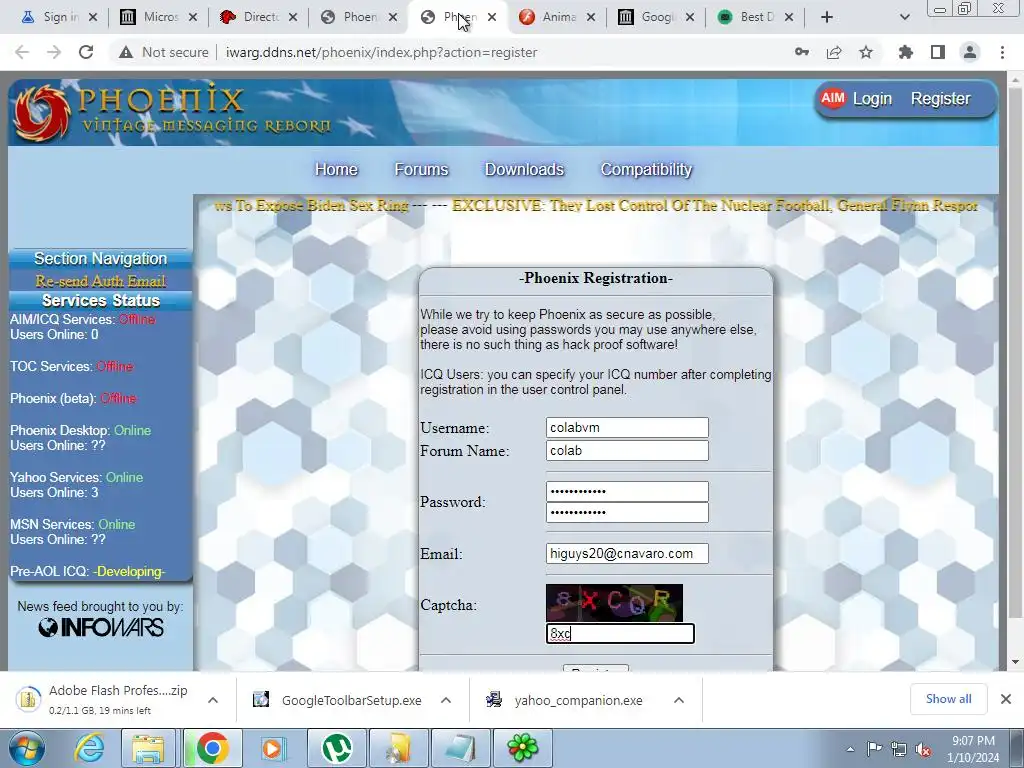The image size is (1024, 768).
Task: Click the notepad taskbar icon
Action: 460,748
